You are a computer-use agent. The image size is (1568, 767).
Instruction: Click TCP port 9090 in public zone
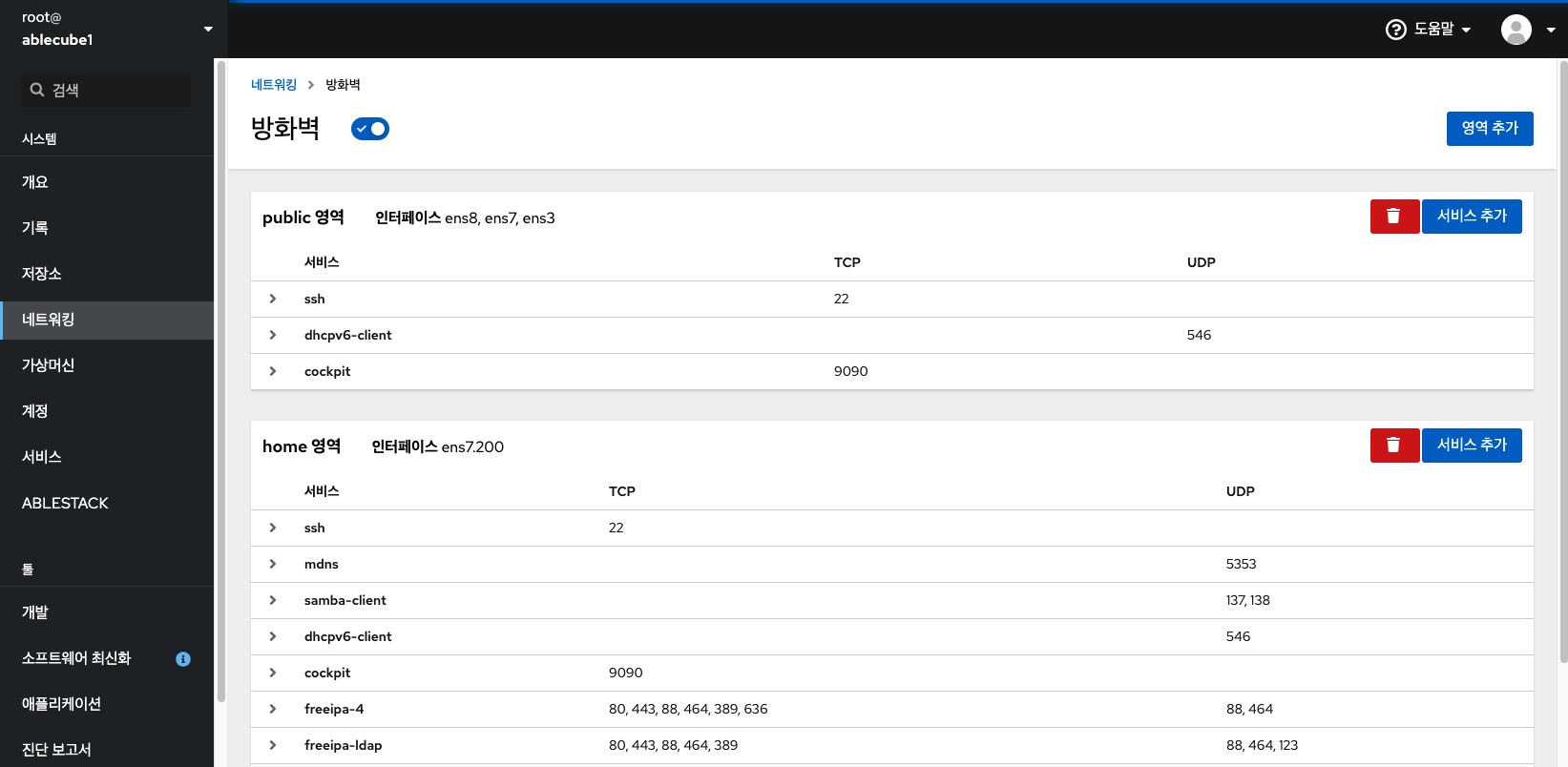point(851,371)
